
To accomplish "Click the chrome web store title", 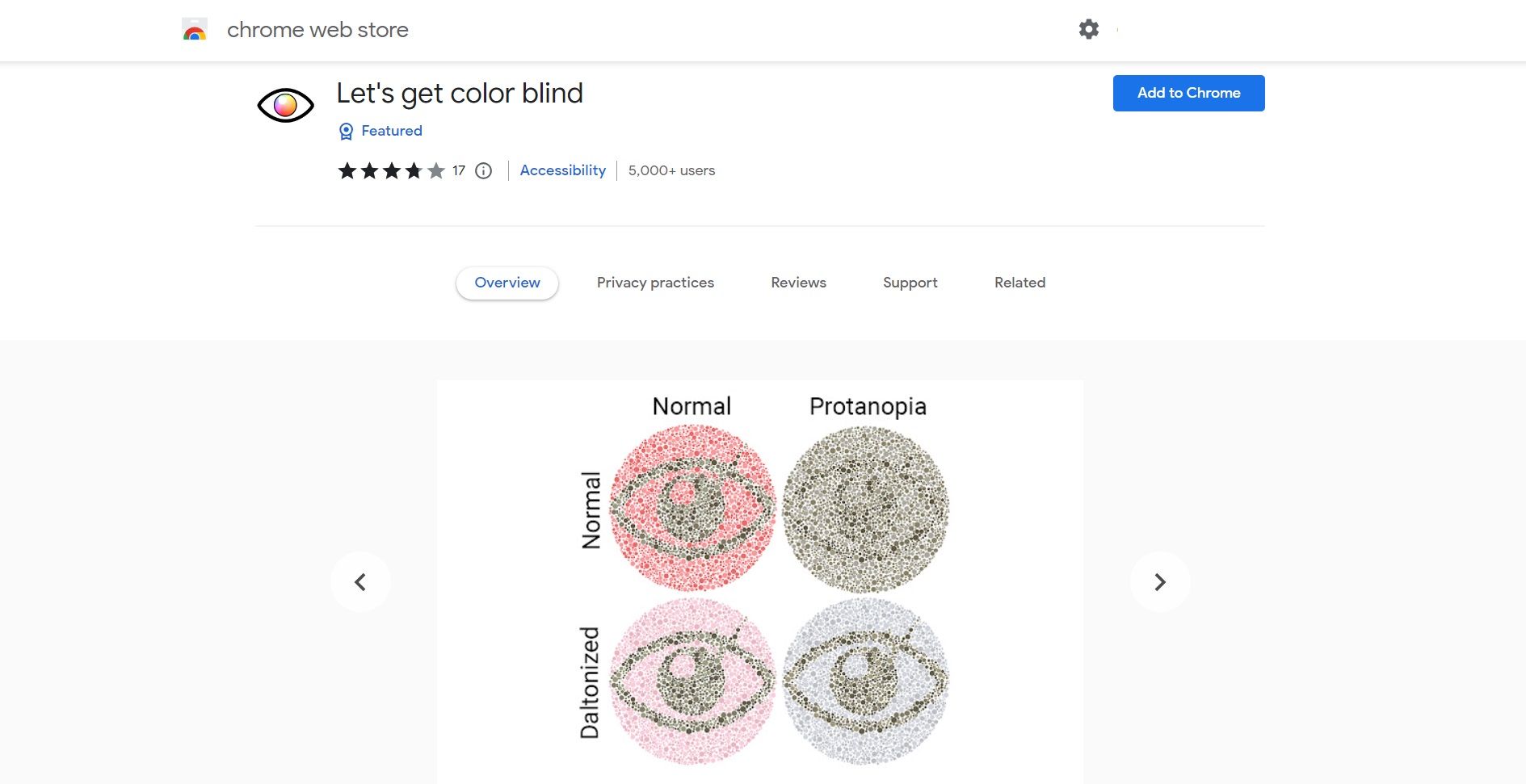I will tap(317, 30).
